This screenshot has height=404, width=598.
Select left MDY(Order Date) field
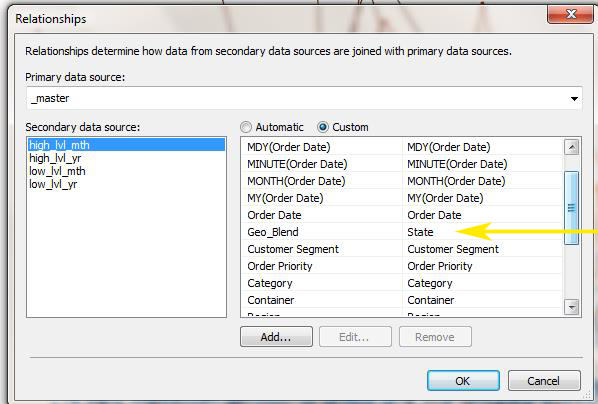[x=289, y=147]
